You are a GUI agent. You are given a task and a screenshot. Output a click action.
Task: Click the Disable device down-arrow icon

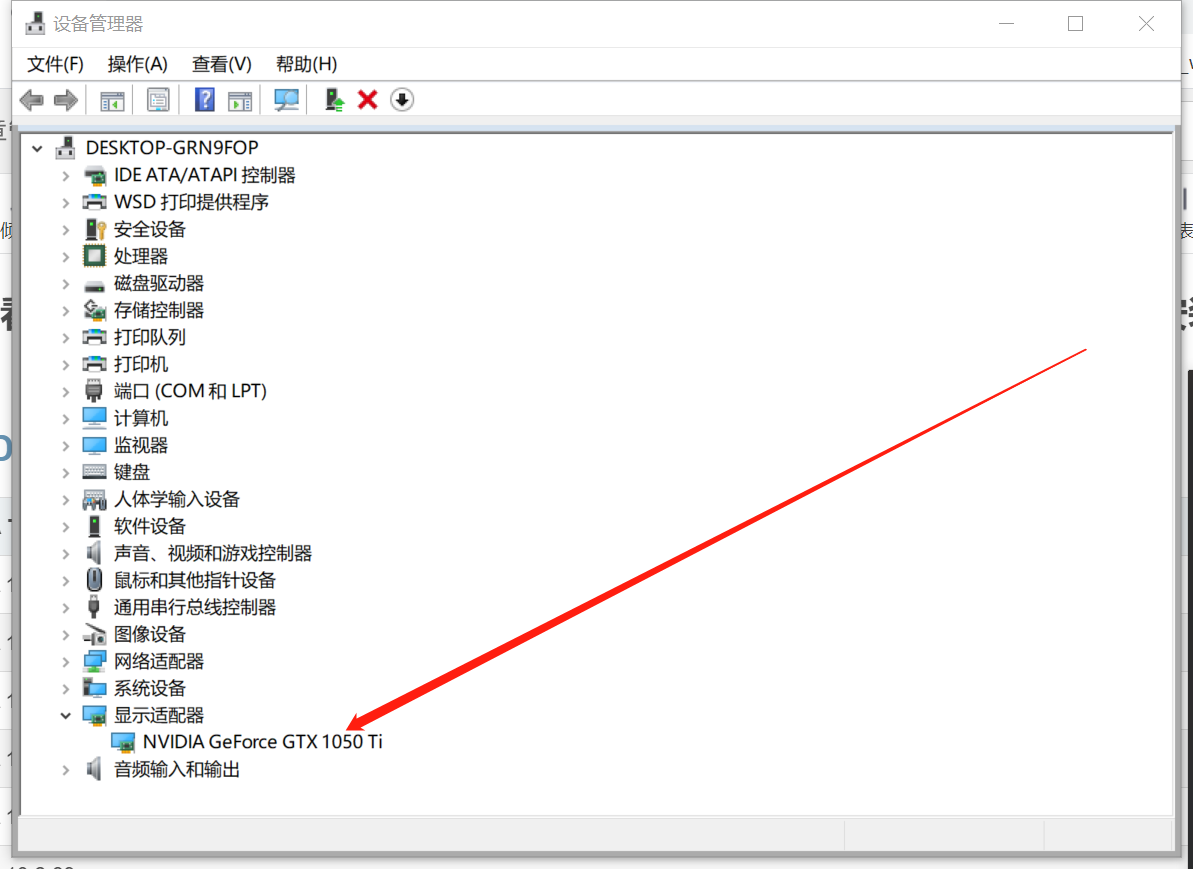pyautogui.click(x=402, y=100)
